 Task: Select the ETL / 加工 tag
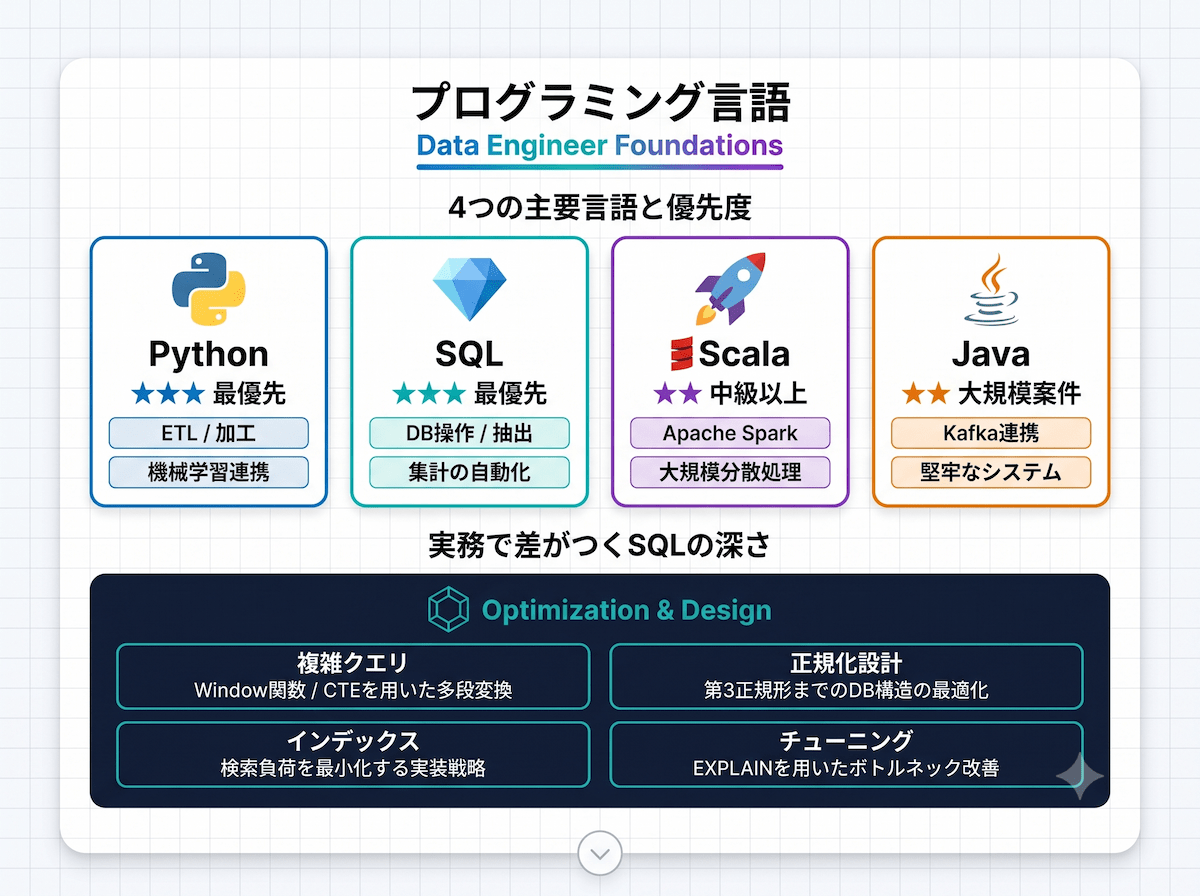tap(209, 433)
